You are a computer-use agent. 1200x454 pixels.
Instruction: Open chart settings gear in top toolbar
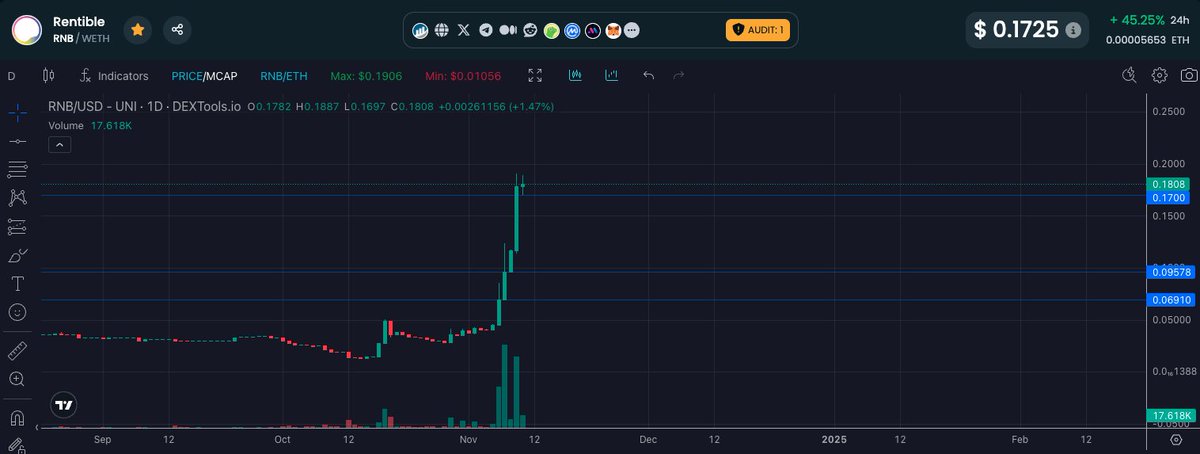(1160, 76)
